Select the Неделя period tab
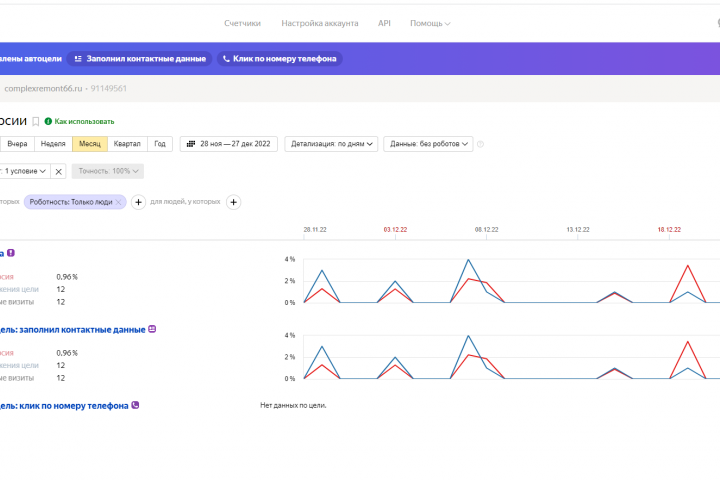Screen dimensions: 720x480 (x=53, y=144)
